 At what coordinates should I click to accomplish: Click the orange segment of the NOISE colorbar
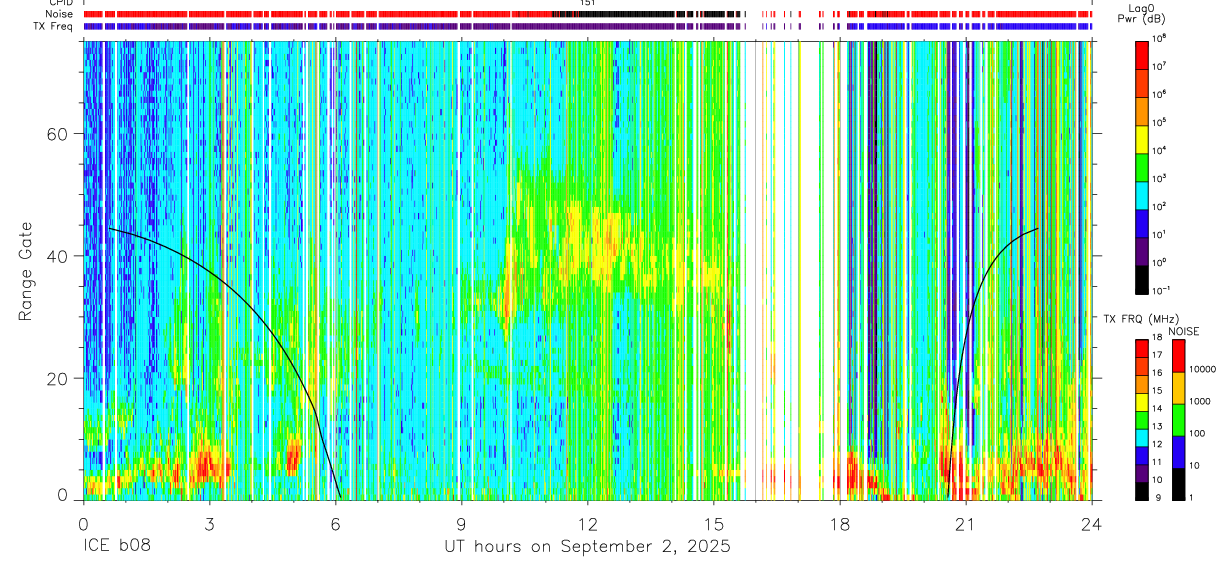point(1180,387)
